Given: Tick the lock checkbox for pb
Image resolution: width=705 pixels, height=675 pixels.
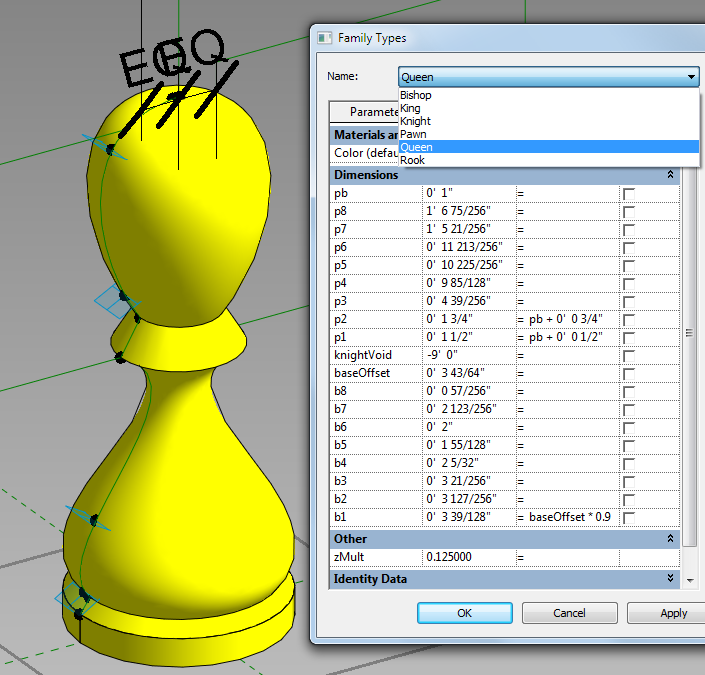Looking at the screenshot, I should click(x=629, y=194).
